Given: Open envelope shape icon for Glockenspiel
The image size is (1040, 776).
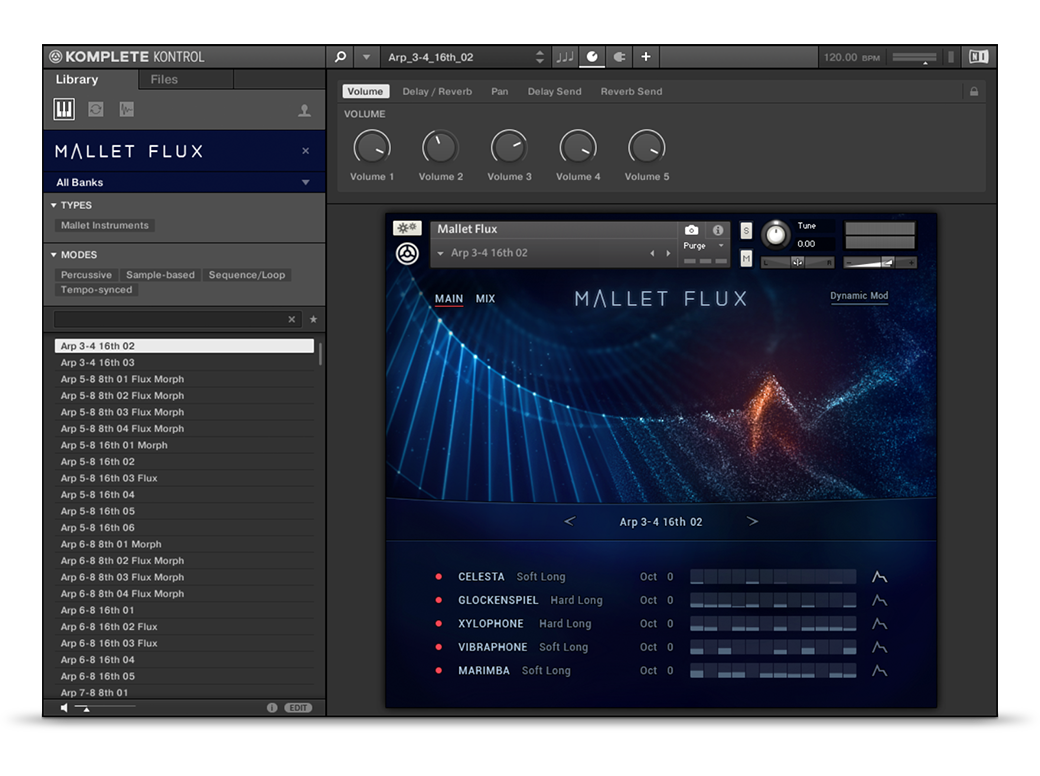Looking at the screenshot, I should [879, 600].
